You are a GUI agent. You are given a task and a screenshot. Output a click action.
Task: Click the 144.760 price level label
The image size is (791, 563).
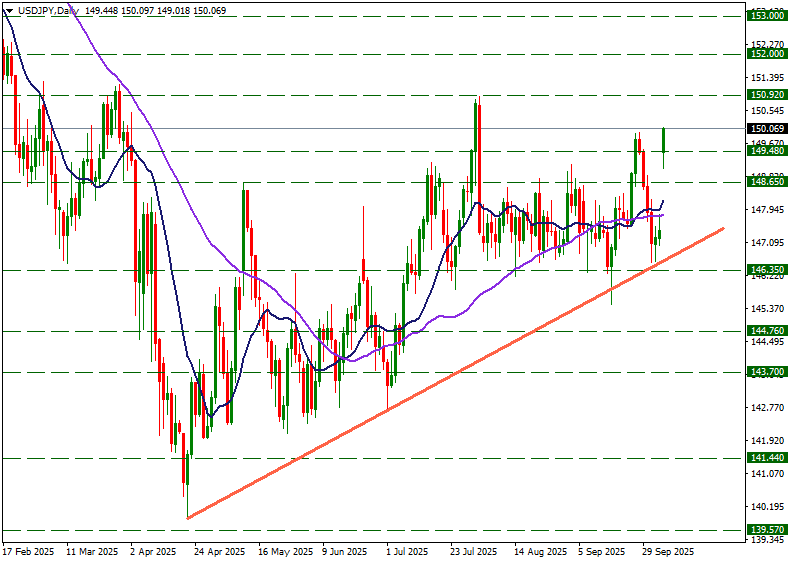(766, 331)
